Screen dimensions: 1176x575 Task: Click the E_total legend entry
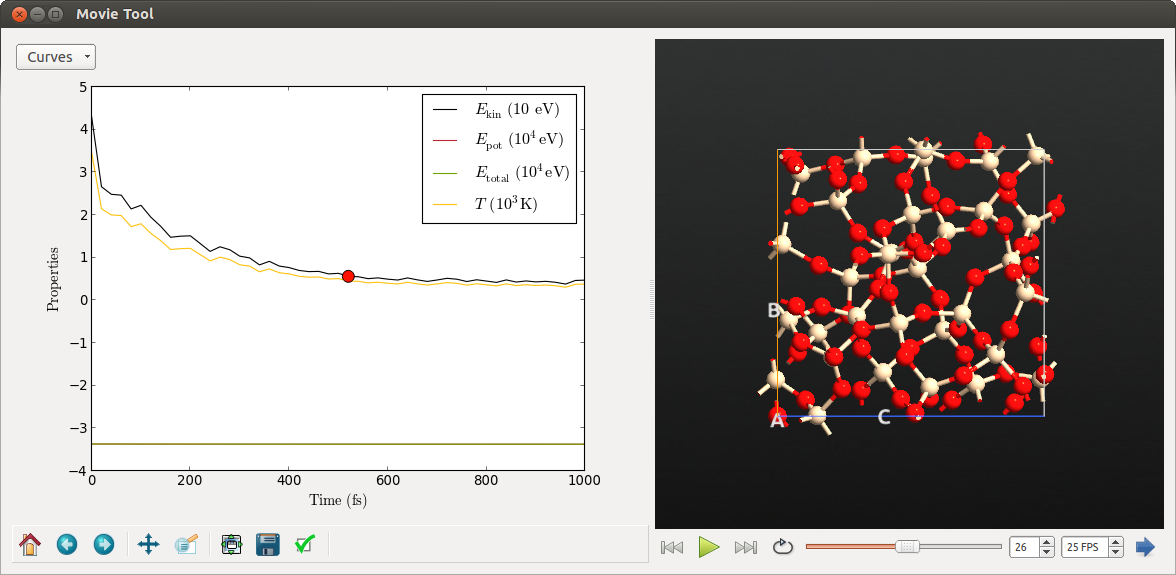[x=501, y=172]
